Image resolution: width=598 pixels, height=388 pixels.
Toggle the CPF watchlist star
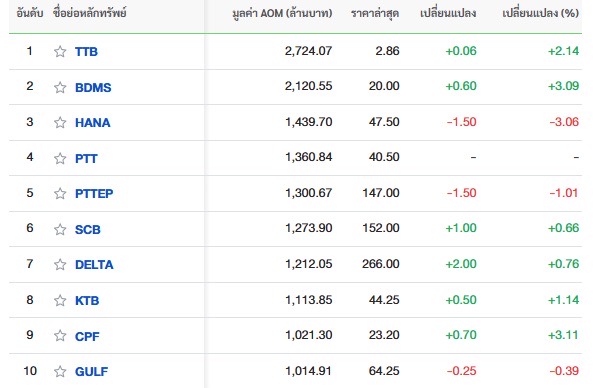pyautogui.click(x=60, y=335)
